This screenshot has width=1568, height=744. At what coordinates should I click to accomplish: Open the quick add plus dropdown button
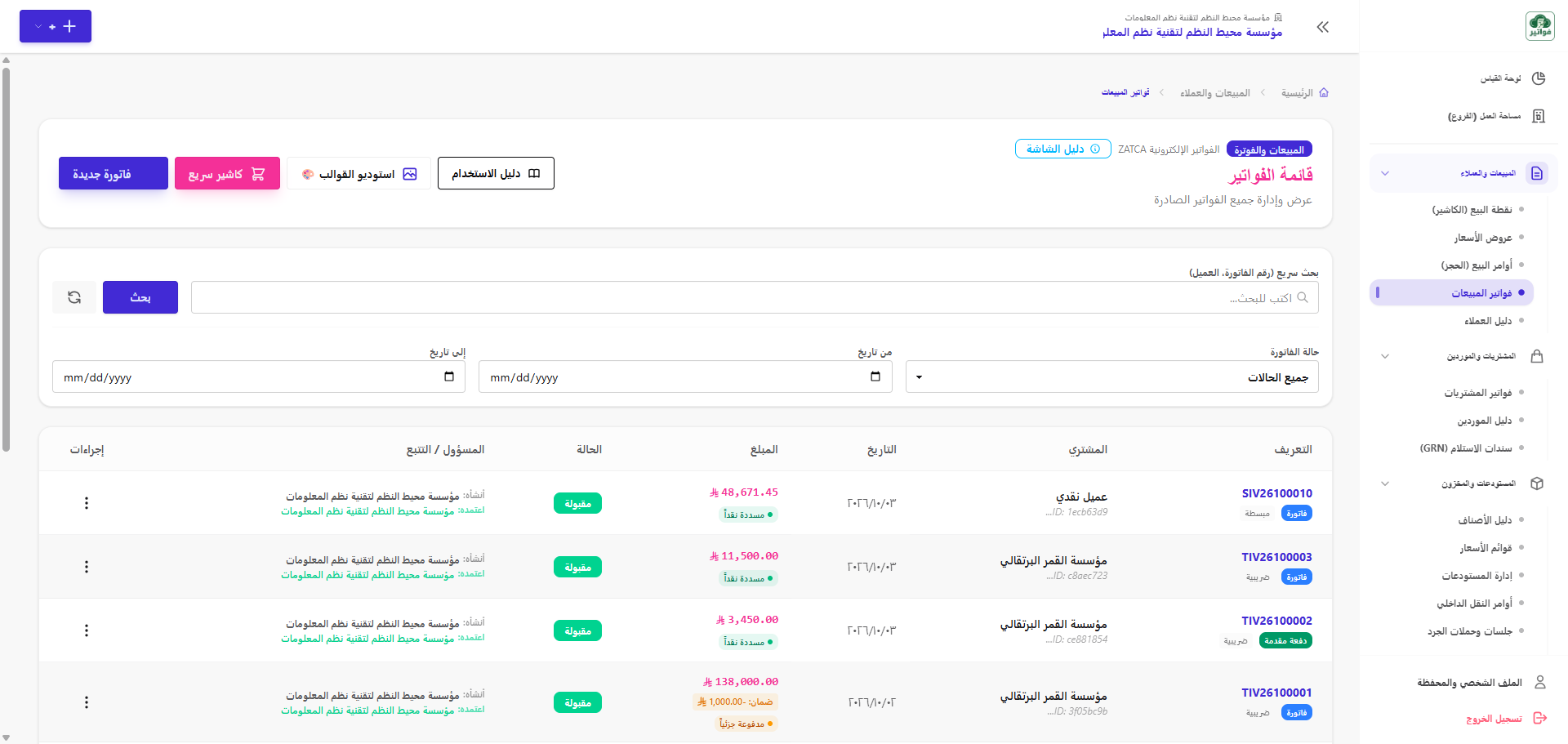click(56, 26)
